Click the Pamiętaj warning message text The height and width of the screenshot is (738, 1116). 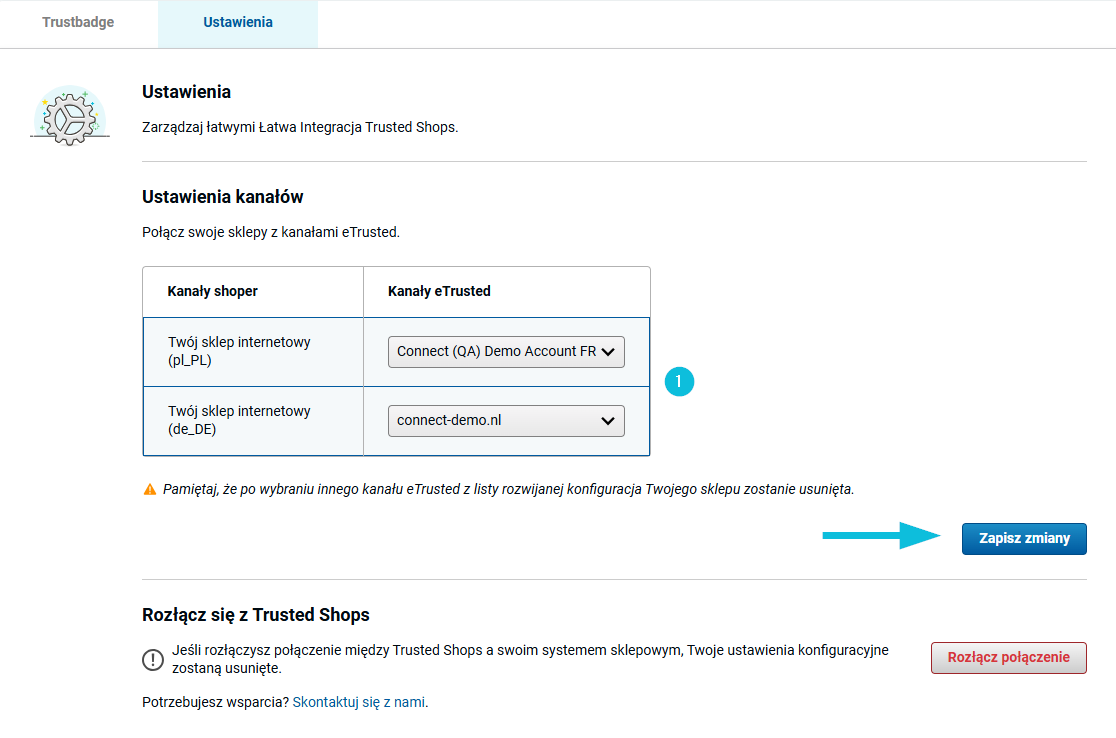[x=508, y=490]
